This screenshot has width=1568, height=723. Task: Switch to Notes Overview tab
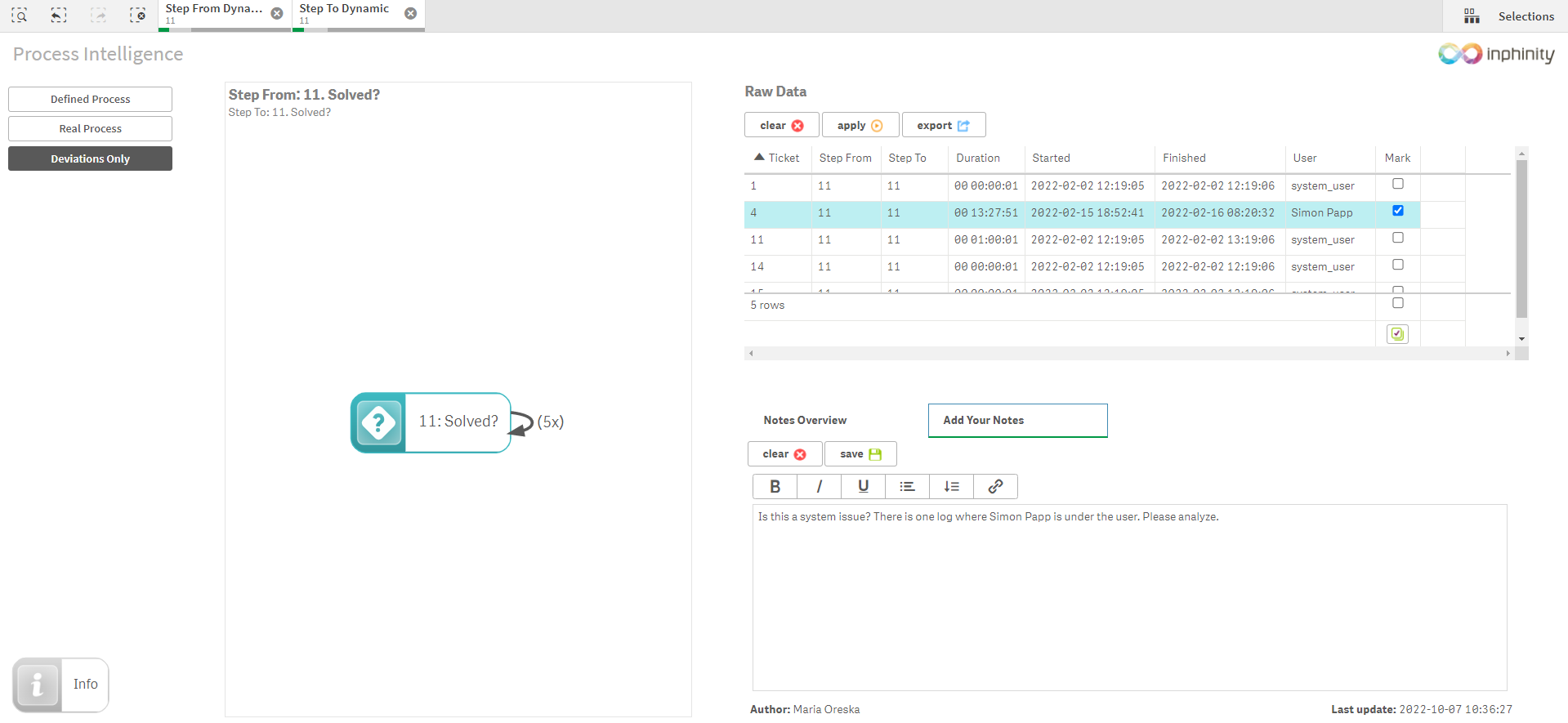pos(805,421)
